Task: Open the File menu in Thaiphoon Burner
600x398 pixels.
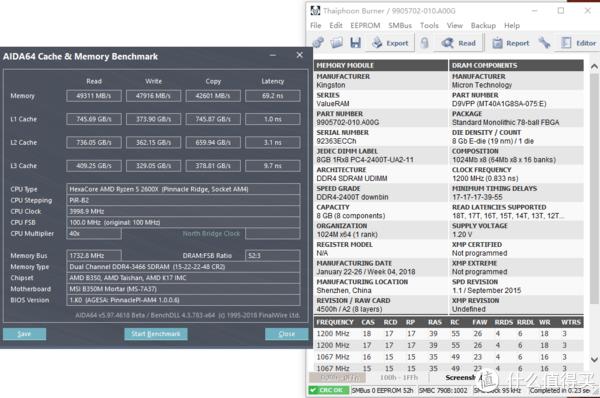Action: point(316,26)
